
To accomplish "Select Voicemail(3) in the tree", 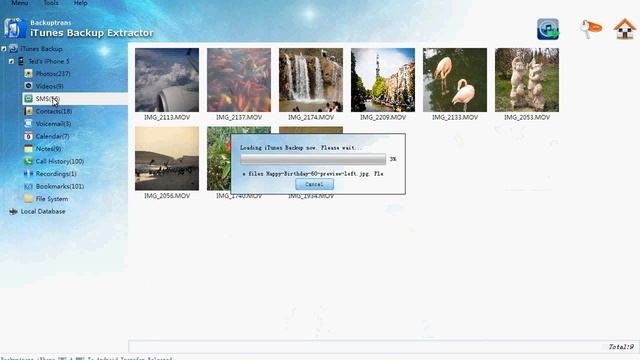I will pyautogui.click(x=53, y=124).
